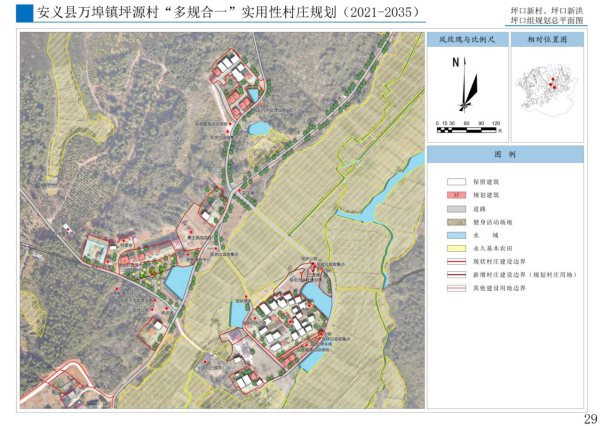The image size is (602, 426).
Task: Click the 道路 gray legend symbol
Action: [455, 209]
